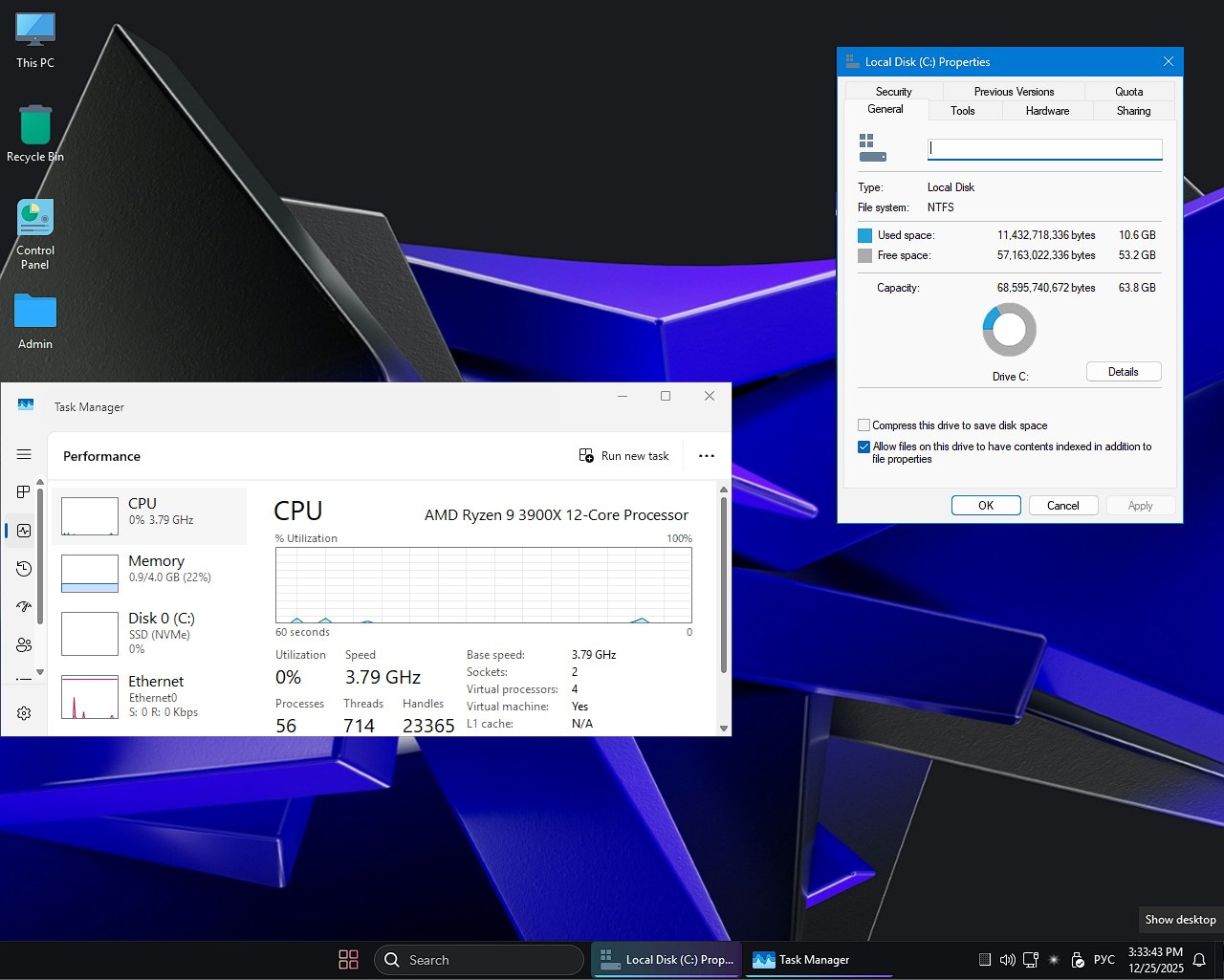Viewport: 1224px width, 980px height.
Task: Open the App history view
Action: coord(24,568)
